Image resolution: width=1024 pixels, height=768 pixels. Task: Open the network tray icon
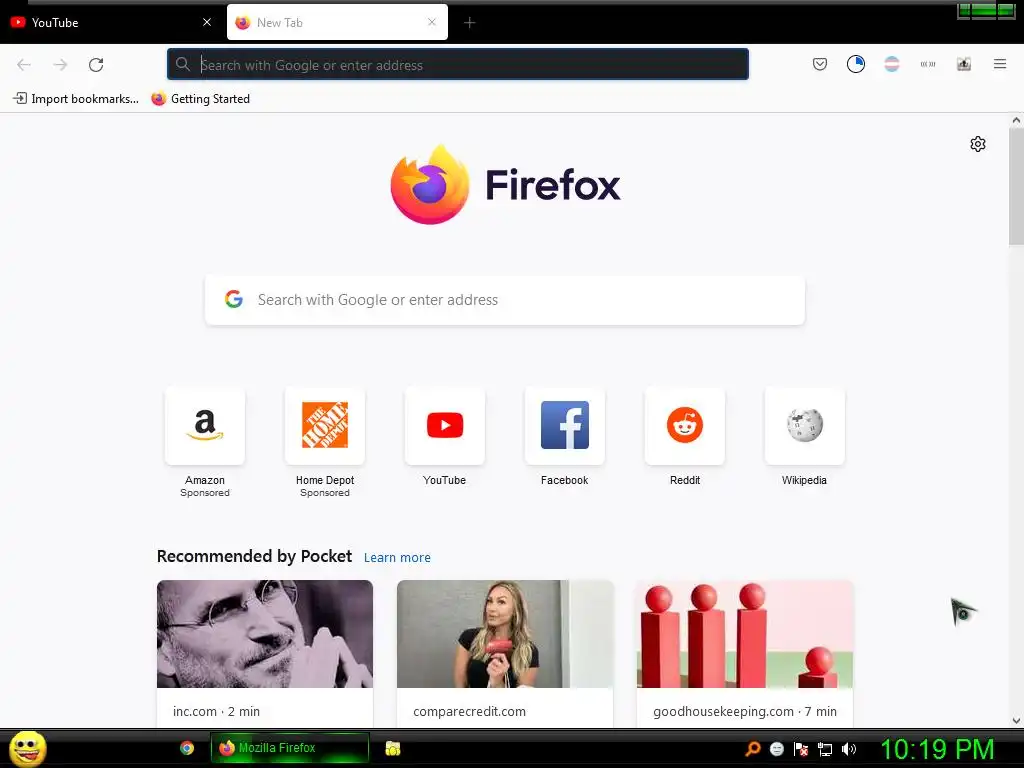coord(825,749)
